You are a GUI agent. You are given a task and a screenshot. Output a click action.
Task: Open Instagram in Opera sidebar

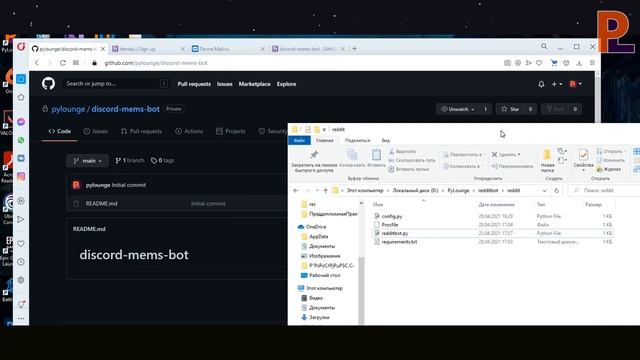21,176
